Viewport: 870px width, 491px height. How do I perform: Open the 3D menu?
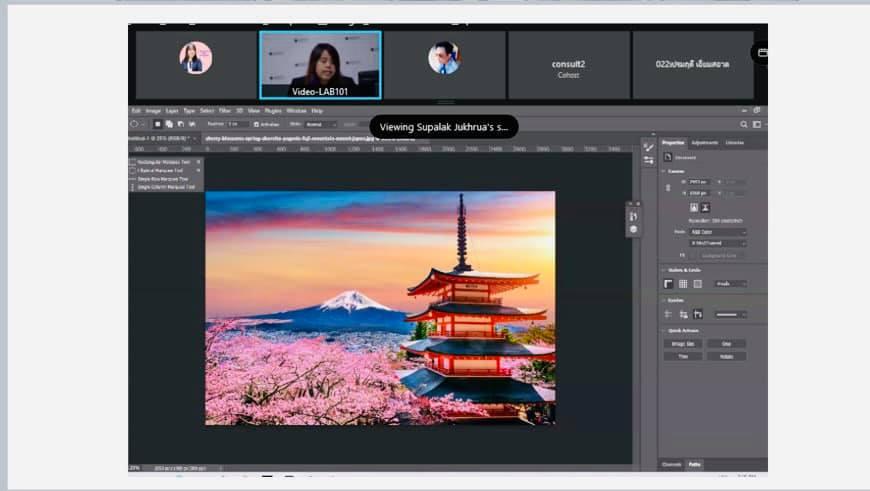pos(239,111)
